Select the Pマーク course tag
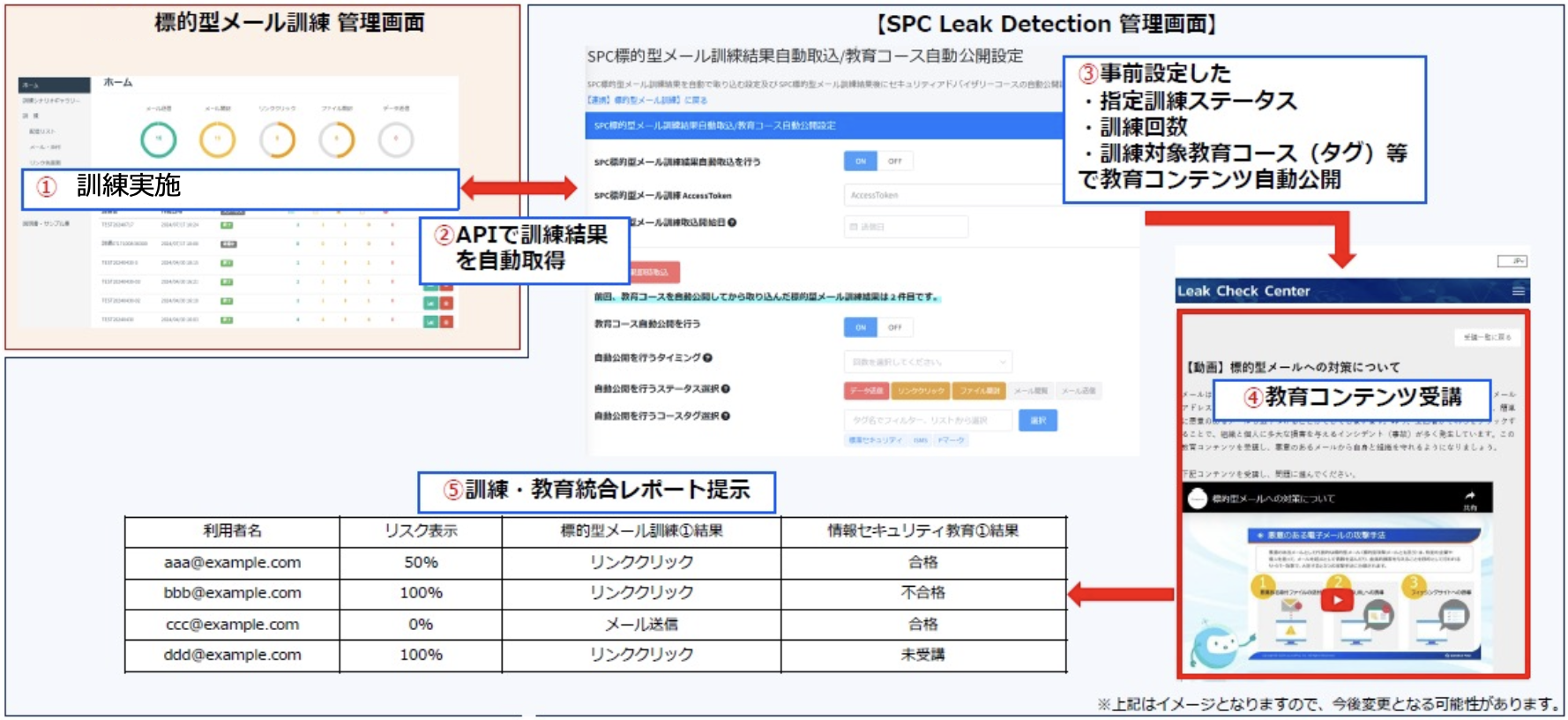The width and height of the screenshot is (1568, 720). [x=951, y=440]
